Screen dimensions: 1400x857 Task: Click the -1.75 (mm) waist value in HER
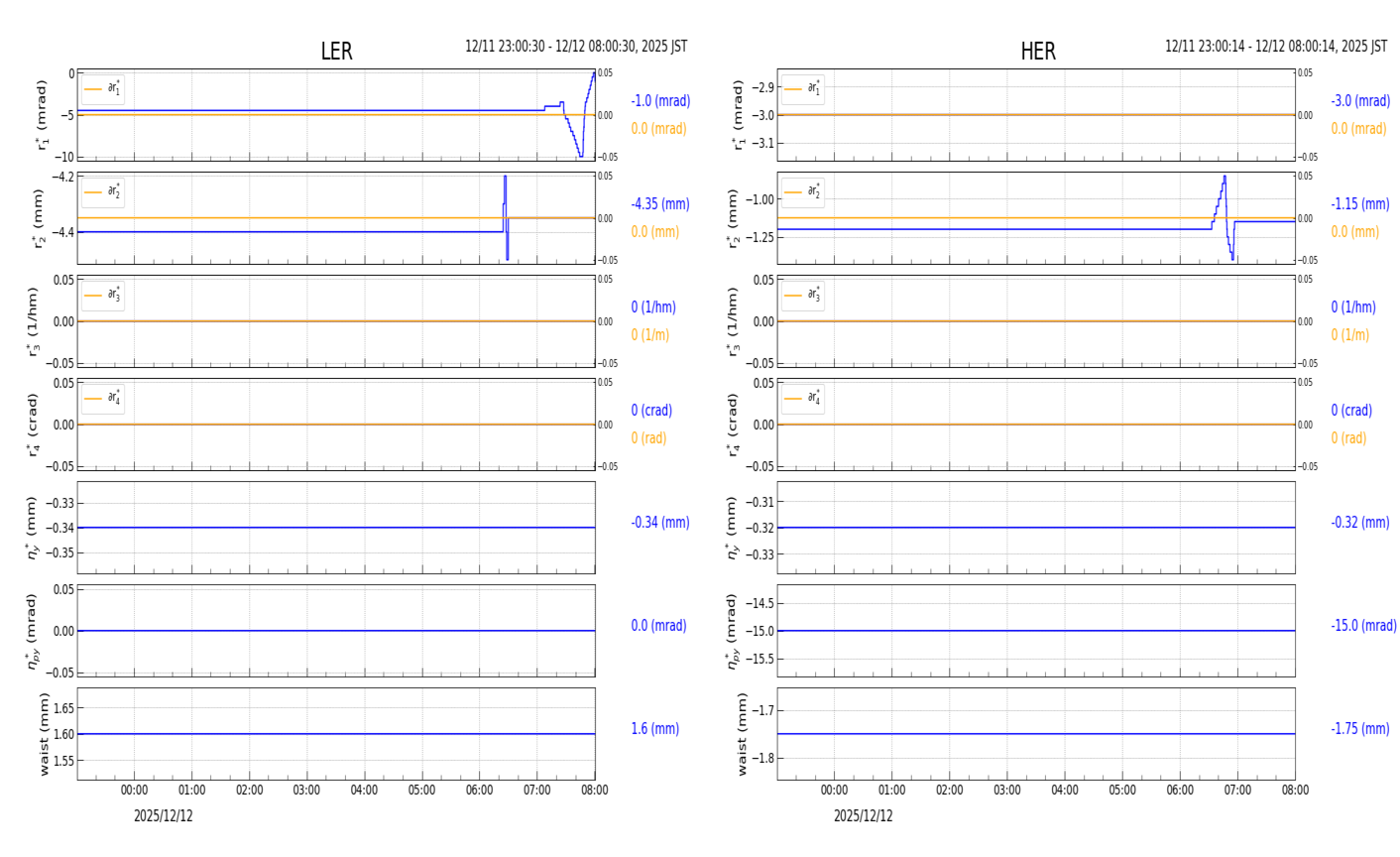coord(1360,729)
